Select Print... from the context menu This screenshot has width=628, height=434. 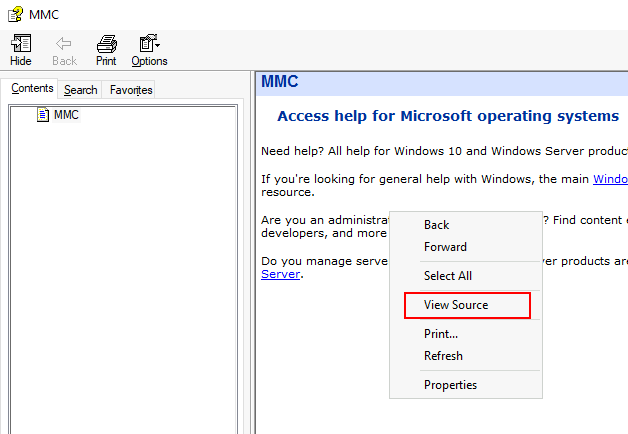(x=440, y=334)
